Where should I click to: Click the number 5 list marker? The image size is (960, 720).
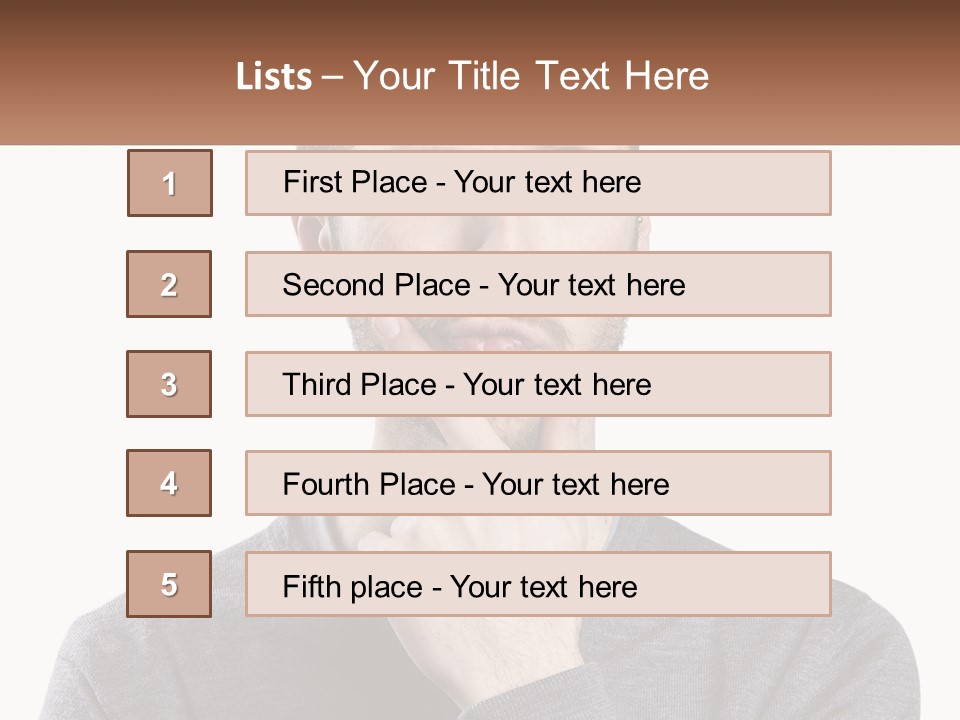click(169, 584)
